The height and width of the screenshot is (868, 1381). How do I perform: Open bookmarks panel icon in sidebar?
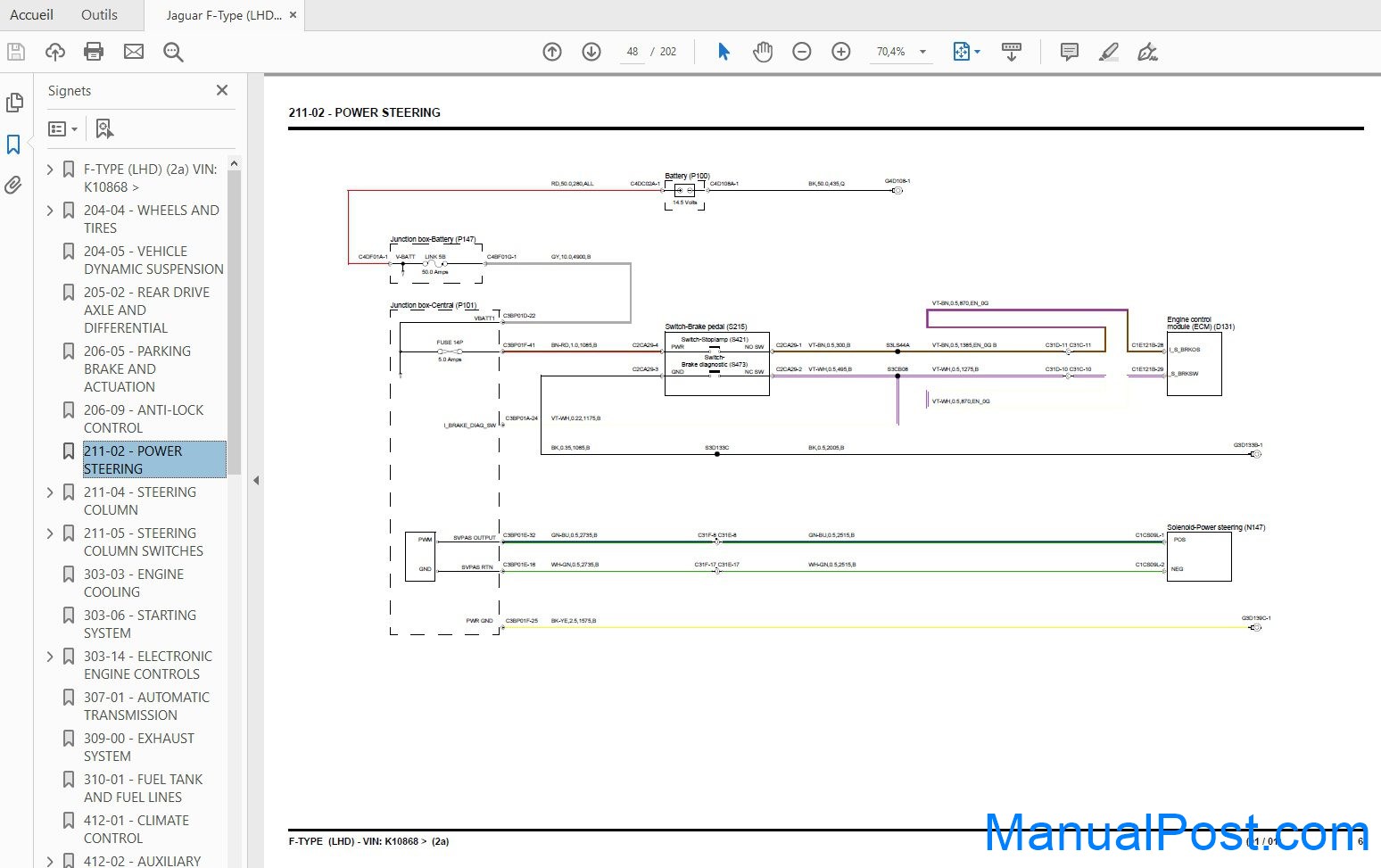point(13,145)
